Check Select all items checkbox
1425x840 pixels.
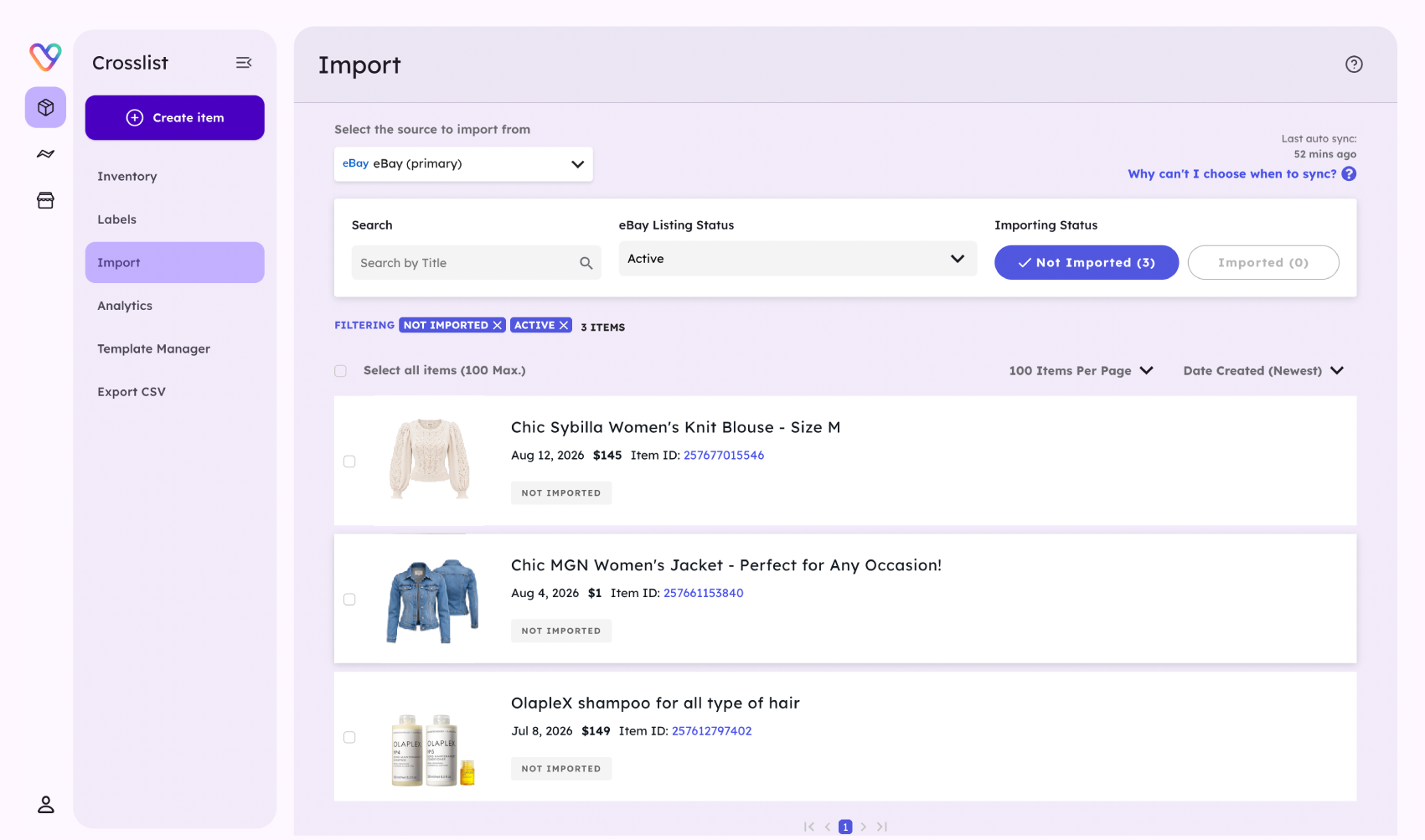pyautogui.click(x=340, y=371)
